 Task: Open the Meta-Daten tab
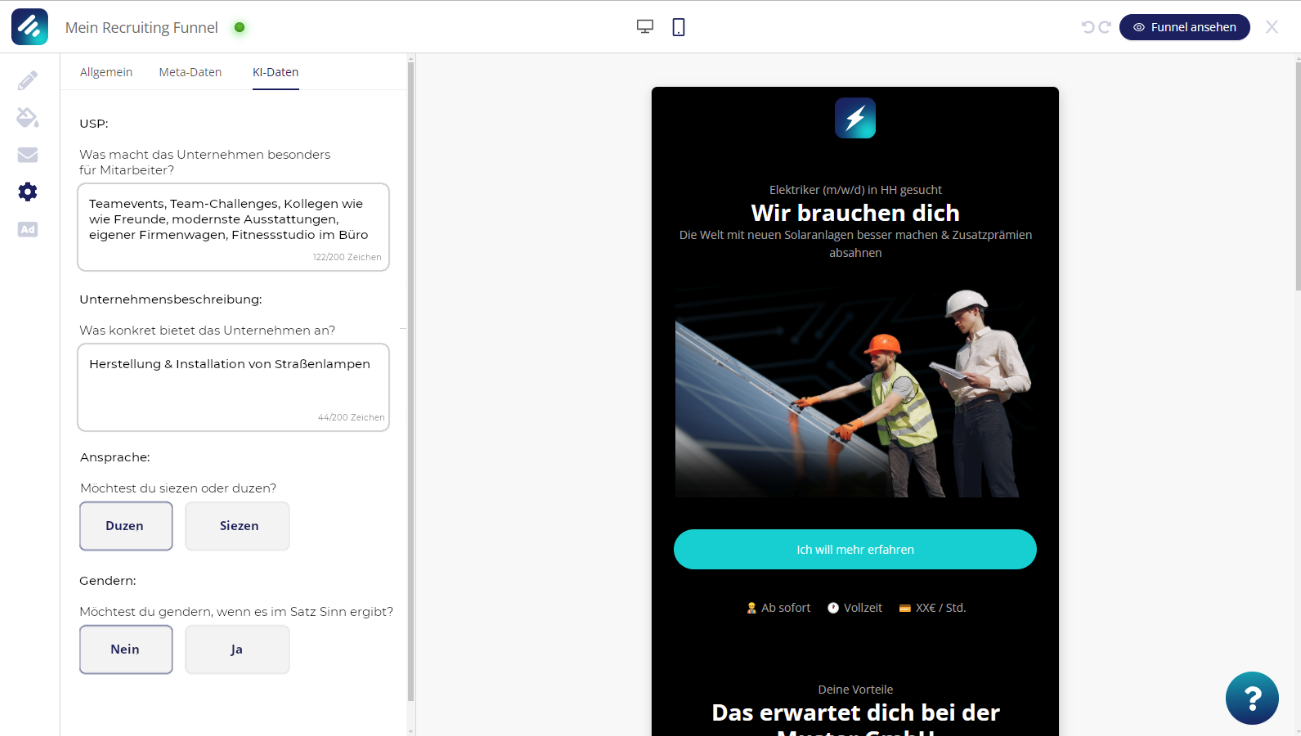point(190,72)
